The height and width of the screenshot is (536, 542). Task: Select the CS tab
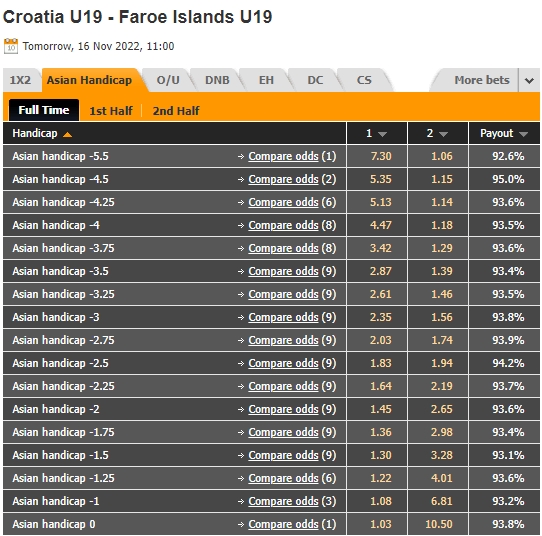coord(364,80)
